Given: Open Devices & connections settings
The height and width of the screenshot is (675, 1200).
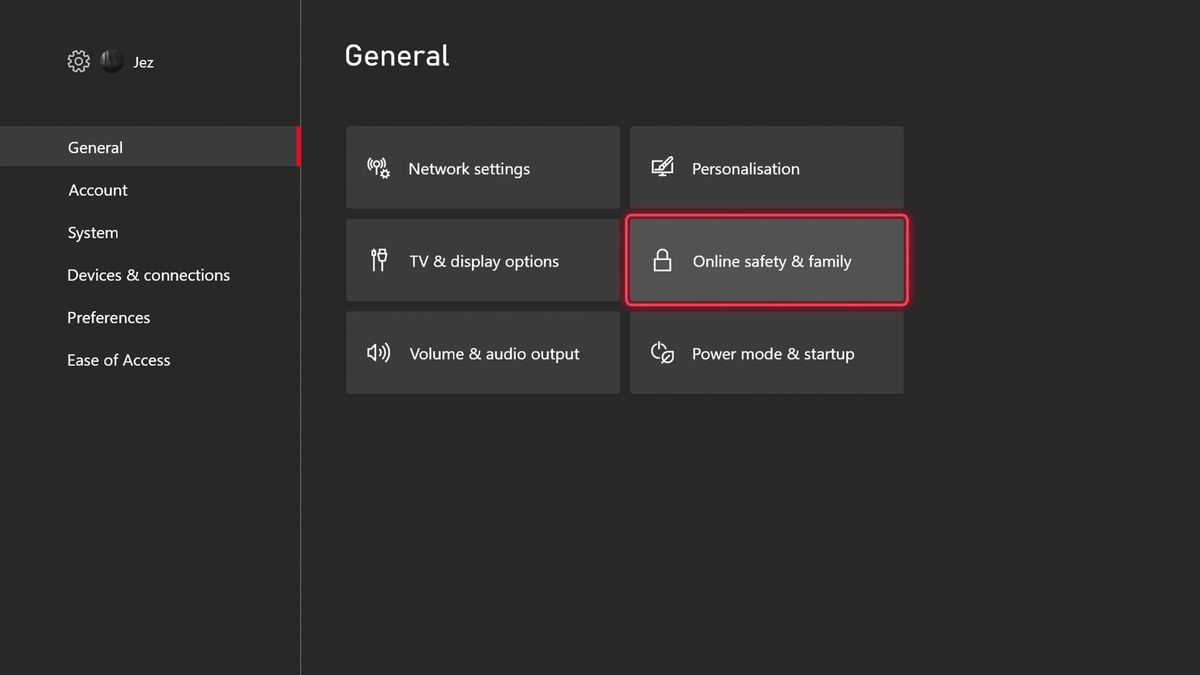Looking at the screenshot, I should [x=148, y=274].
